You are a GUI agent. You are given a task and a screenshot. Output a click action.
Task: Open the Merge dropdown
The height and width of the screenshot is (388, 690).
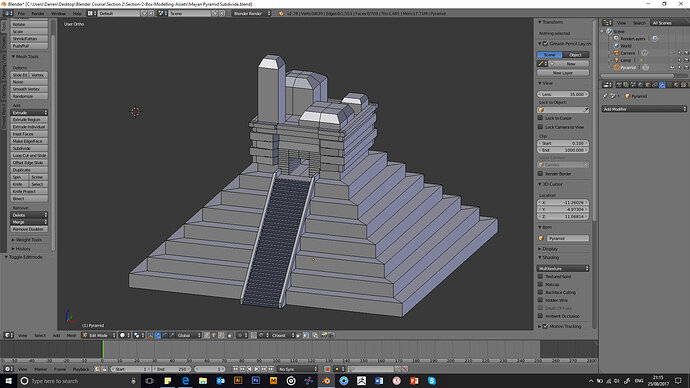tap(29, 222)
